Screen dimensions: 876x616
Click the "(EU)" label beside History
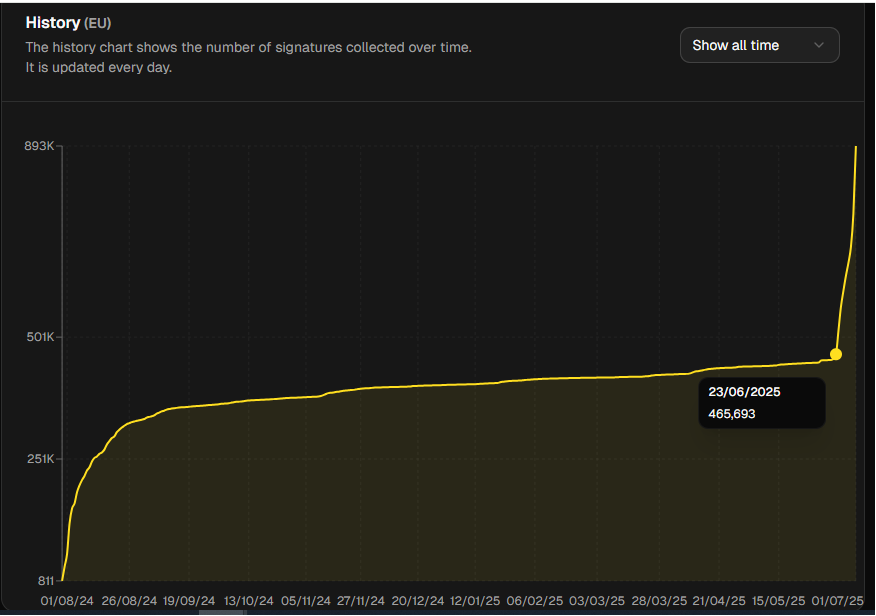point(97,23)
